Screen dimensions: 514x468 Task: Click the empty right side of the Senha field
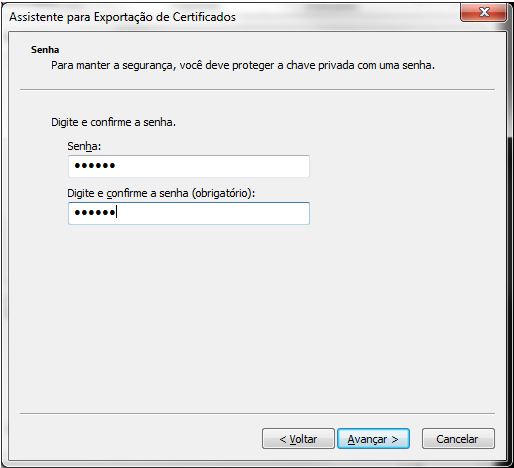(233, 166)
